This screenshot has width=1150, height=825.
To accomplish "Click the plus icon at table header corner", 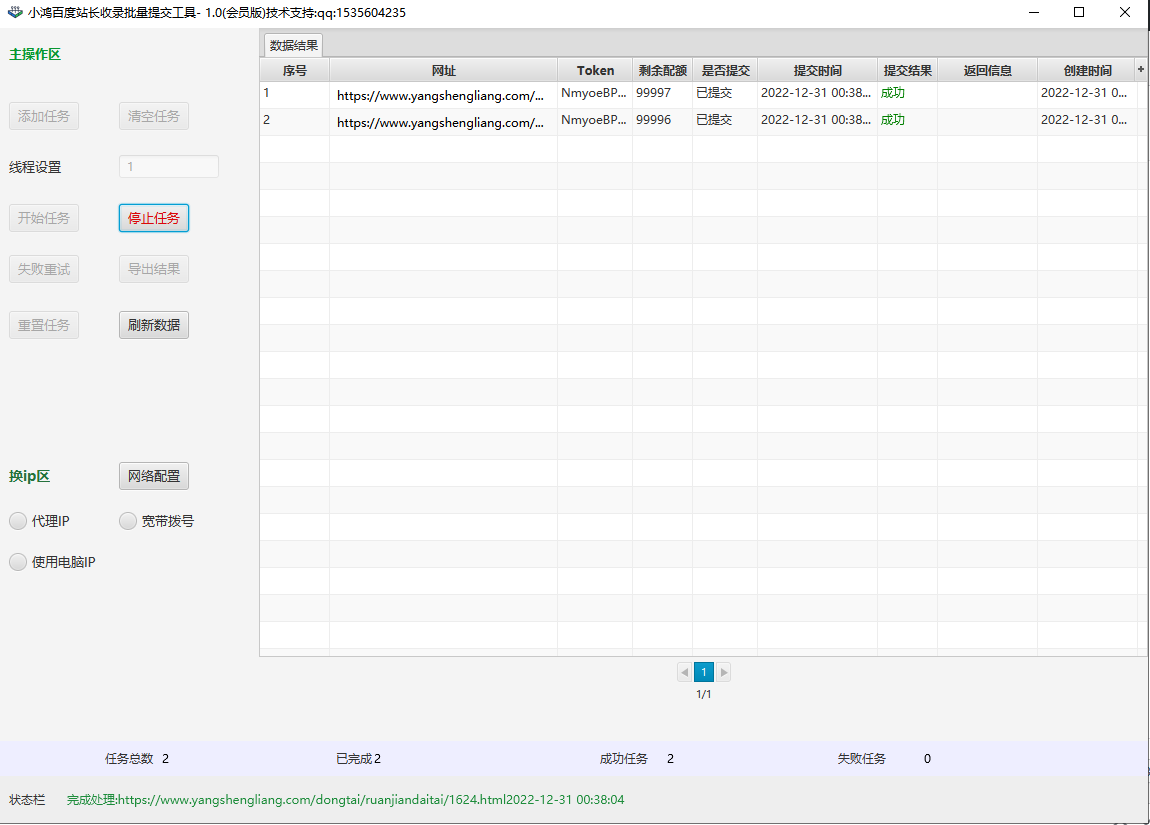I will (x=1141, y=69).
